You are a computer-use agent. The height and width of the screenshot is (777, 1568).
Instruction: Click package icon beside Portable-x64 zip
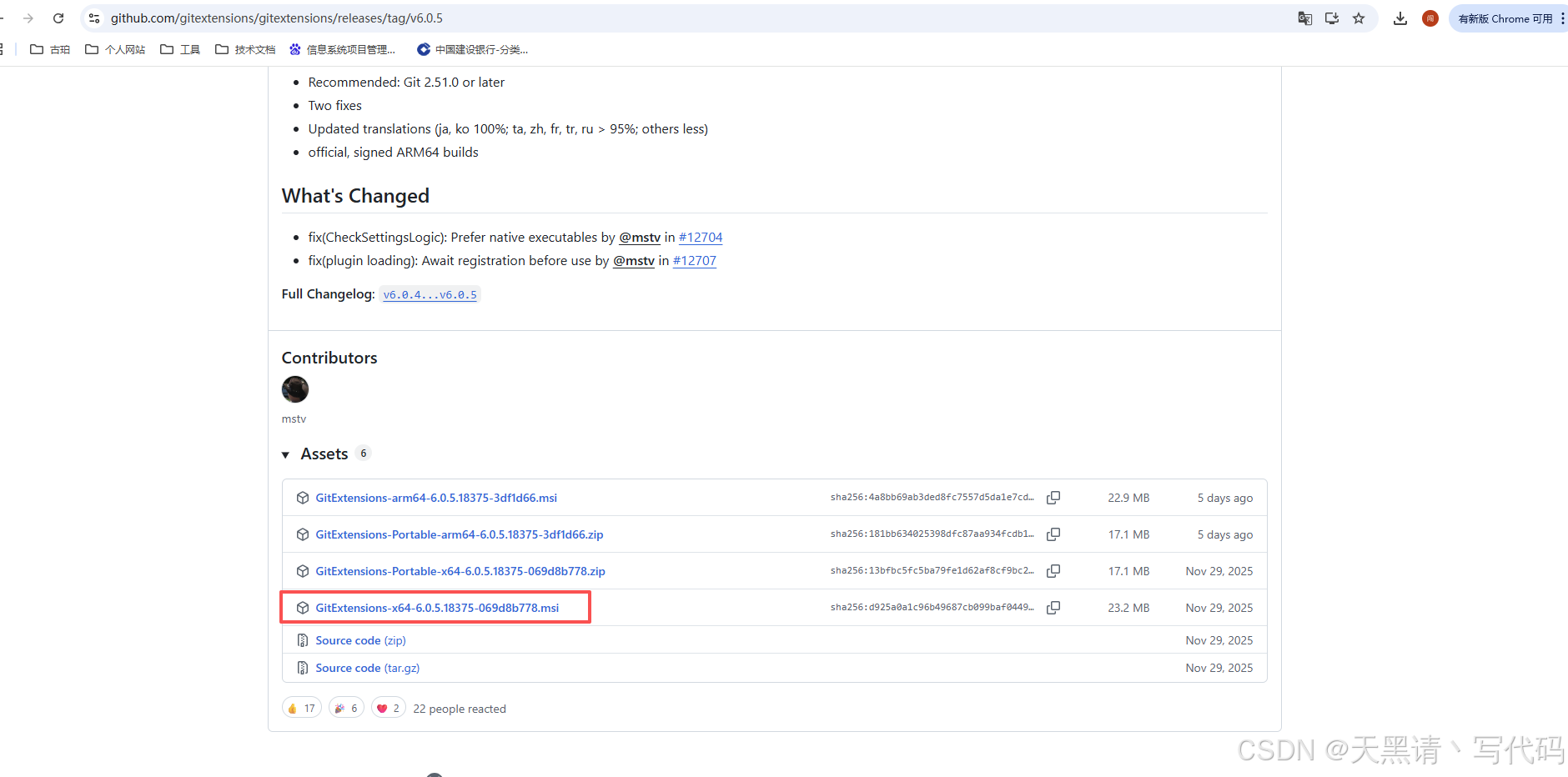(303, 571)
